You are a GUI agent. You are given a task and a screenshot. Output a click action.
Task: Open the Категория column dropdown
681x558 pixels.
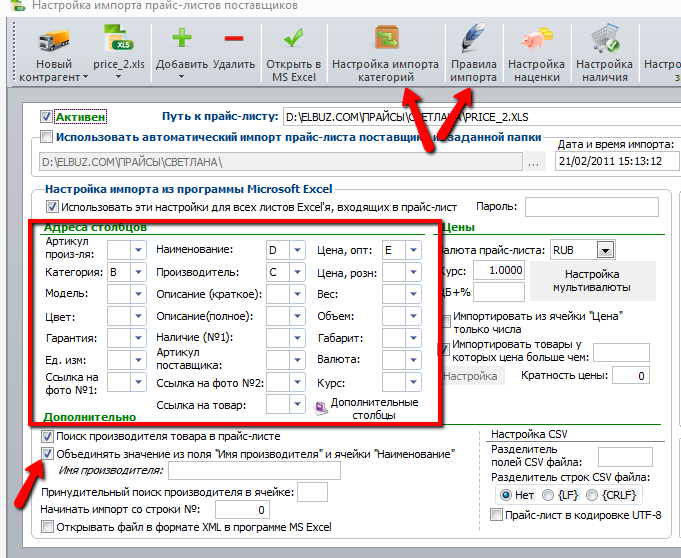click(138, 272)
